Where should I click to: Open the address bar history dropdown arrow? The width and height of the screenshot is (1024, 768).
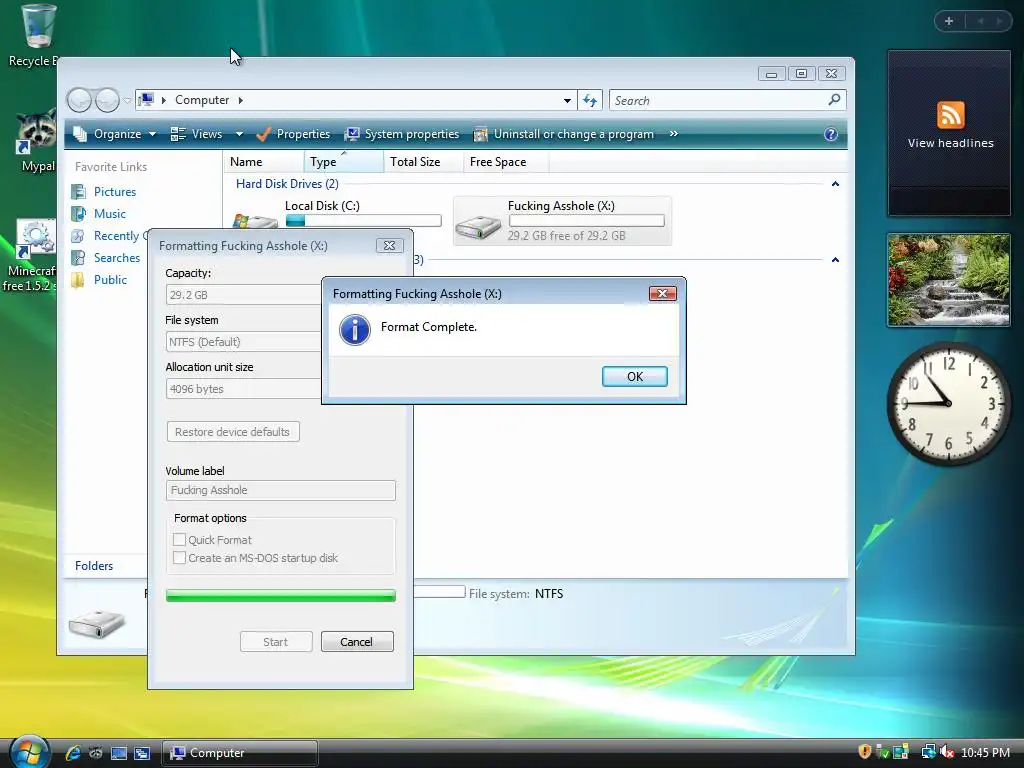pyautogui.click(x=567, y=101)
